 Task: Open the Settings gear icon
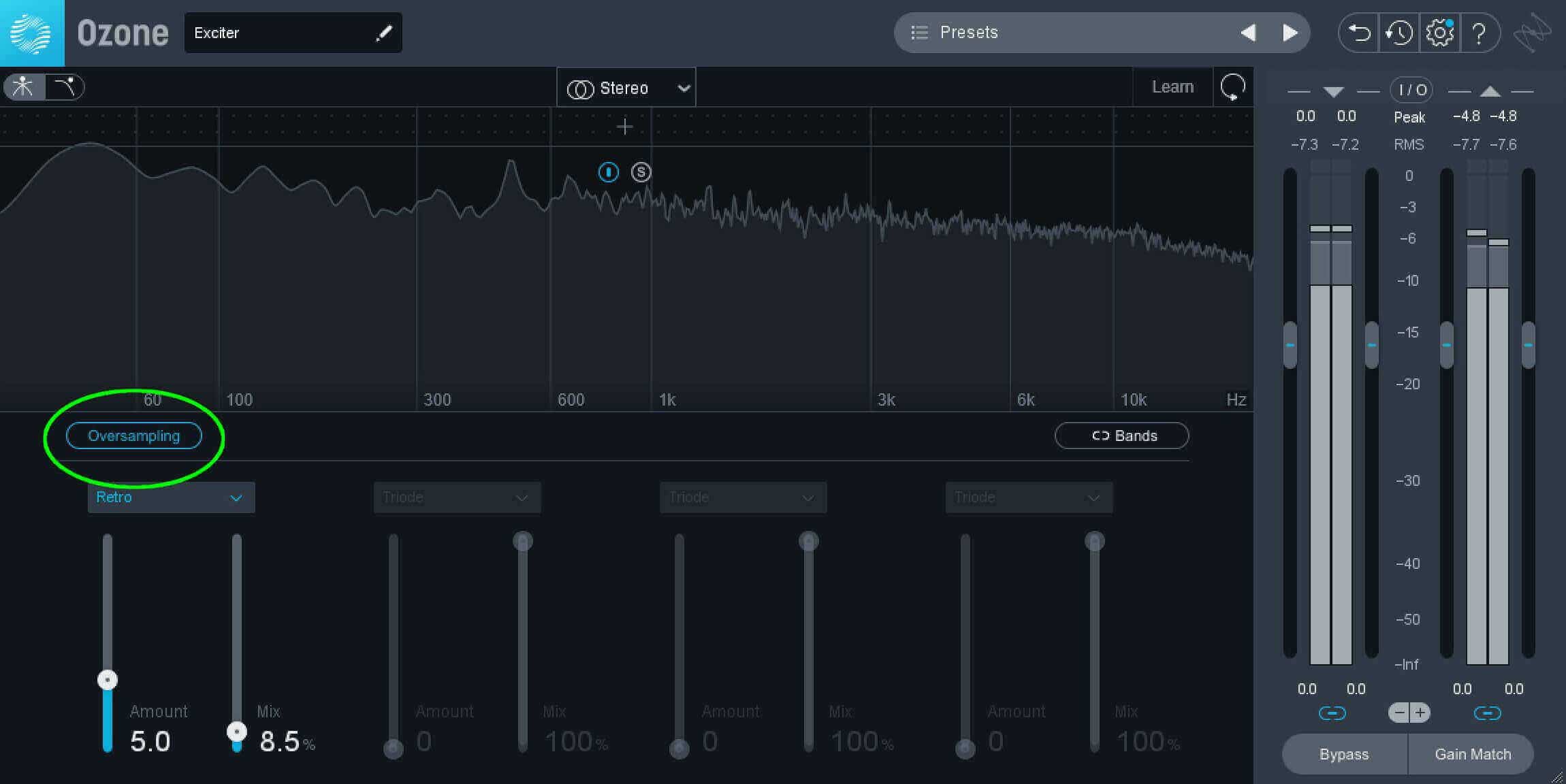click(1439, 33)
